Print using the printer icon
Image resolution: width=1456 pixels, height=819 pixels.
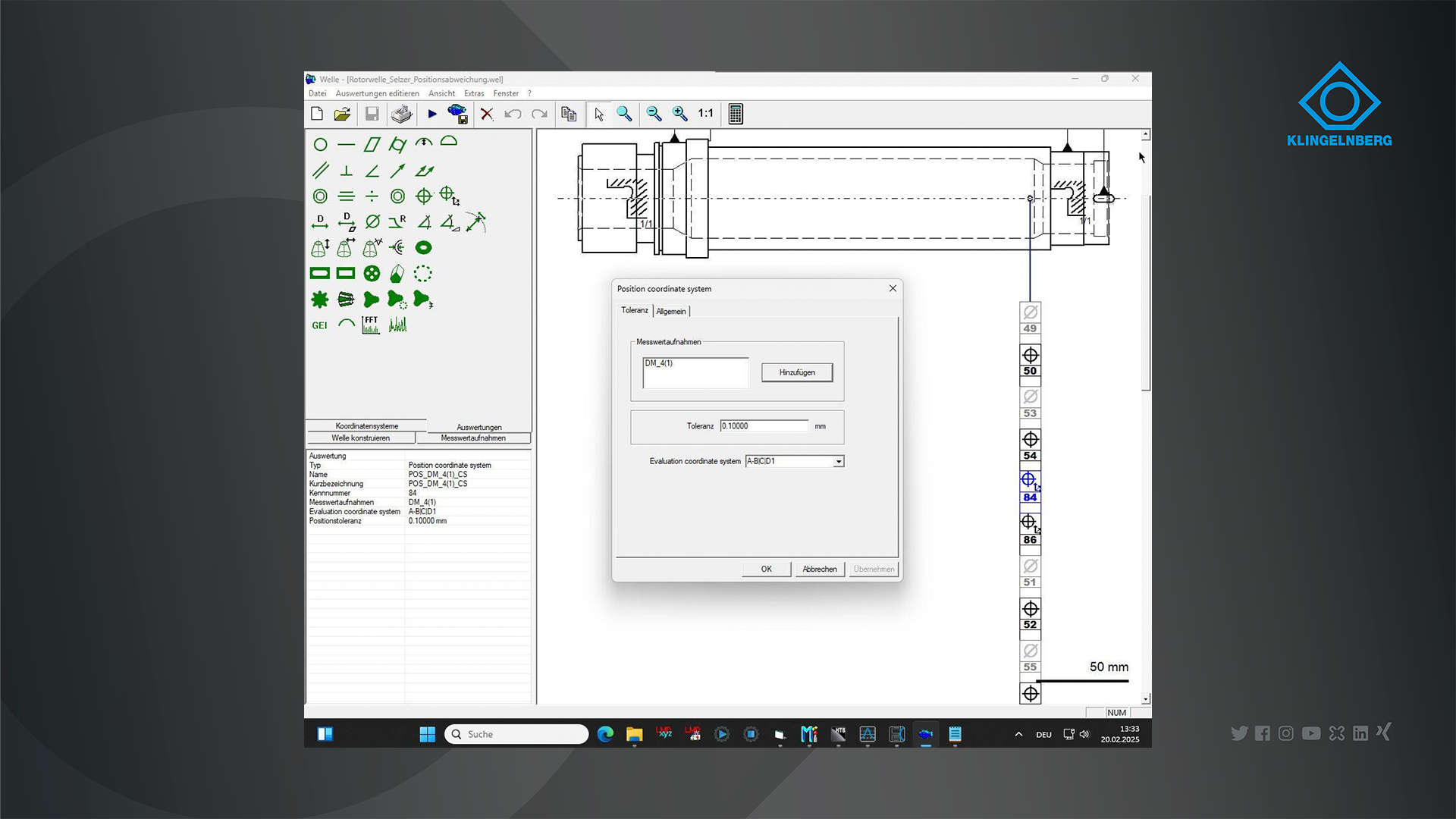(402, 114)
